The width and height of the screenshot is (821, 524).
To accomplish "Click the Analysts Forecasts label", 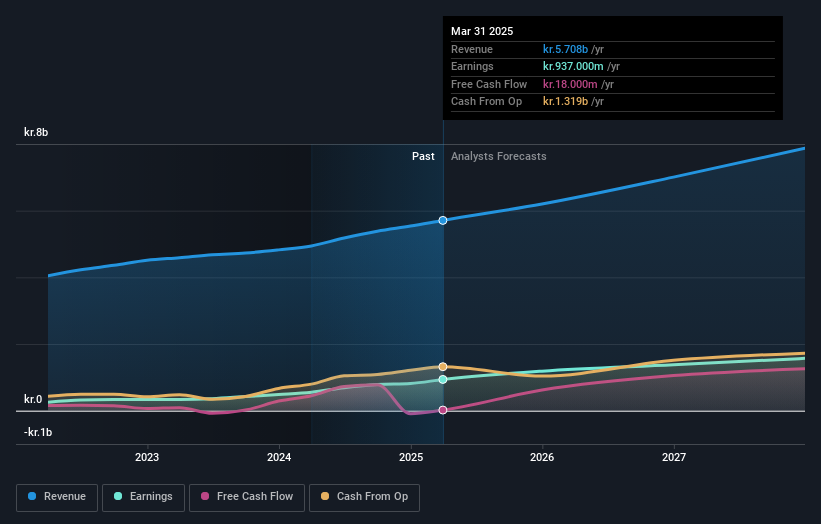I will click(x=498, y=156).
